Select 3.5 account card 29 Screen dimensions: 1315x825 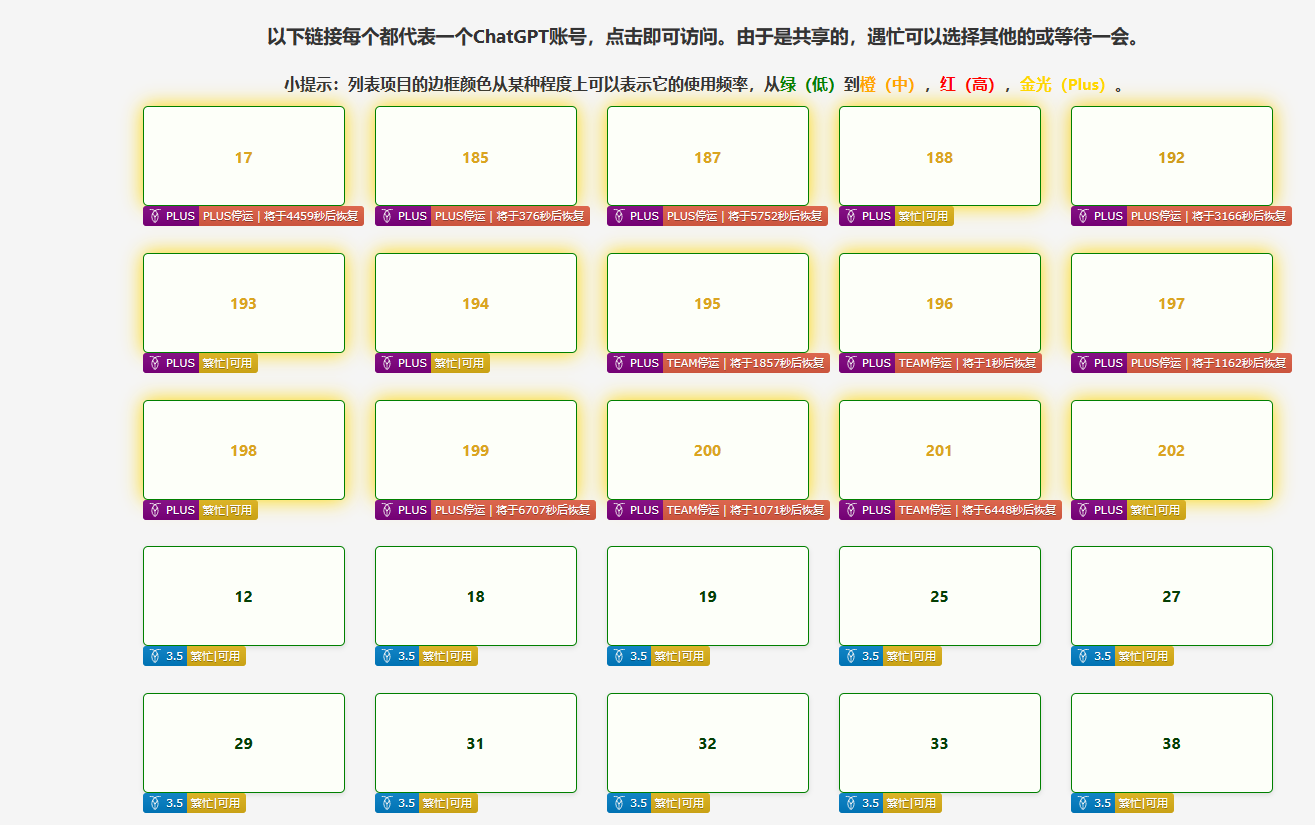(x=244, y=743)
